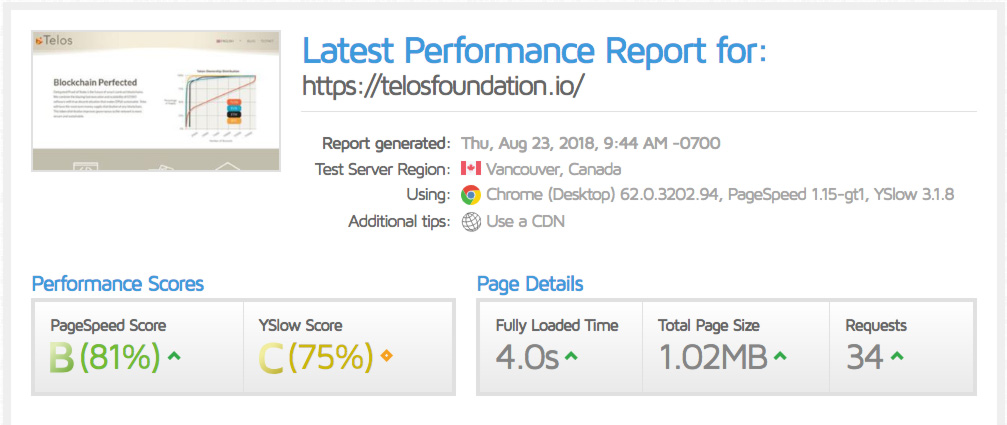Click the globe icon beside Use a CDN
Image resolution: width=1007 pixels, height=425 pixels.
(x=471, y=222)
